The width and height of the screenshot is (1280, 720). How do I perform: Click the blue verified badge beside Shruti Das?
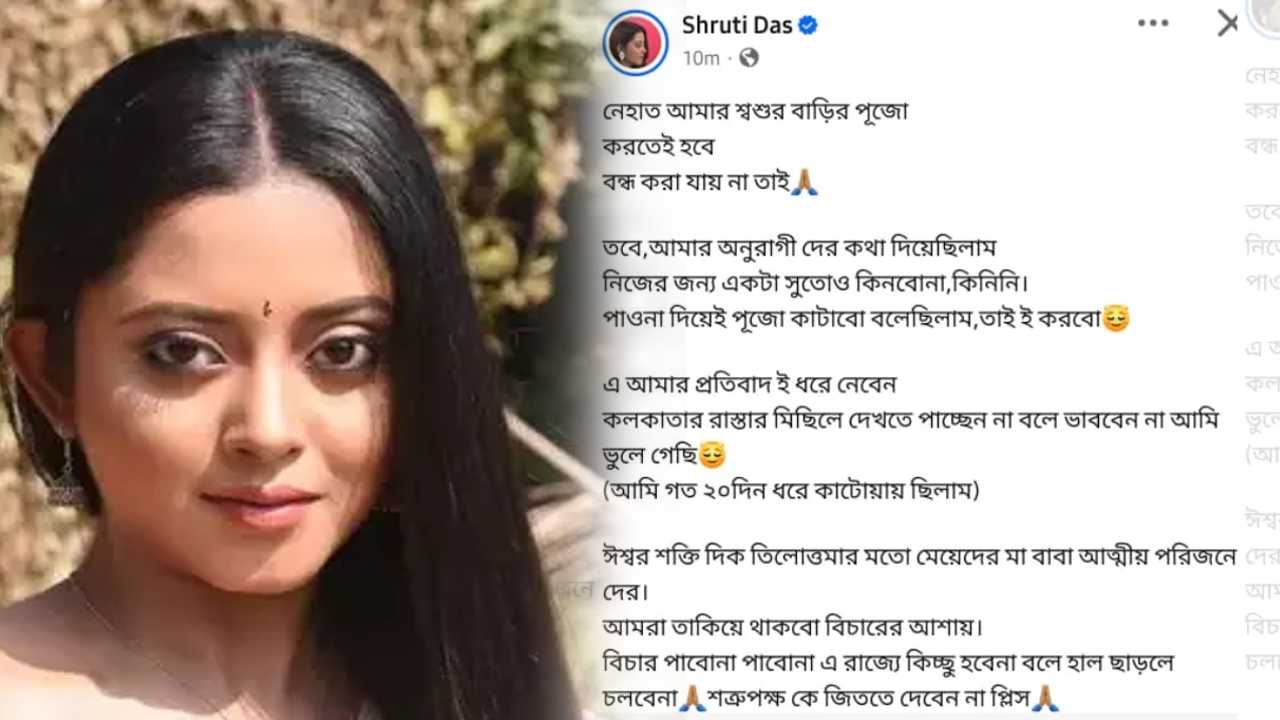pos(808,25)
